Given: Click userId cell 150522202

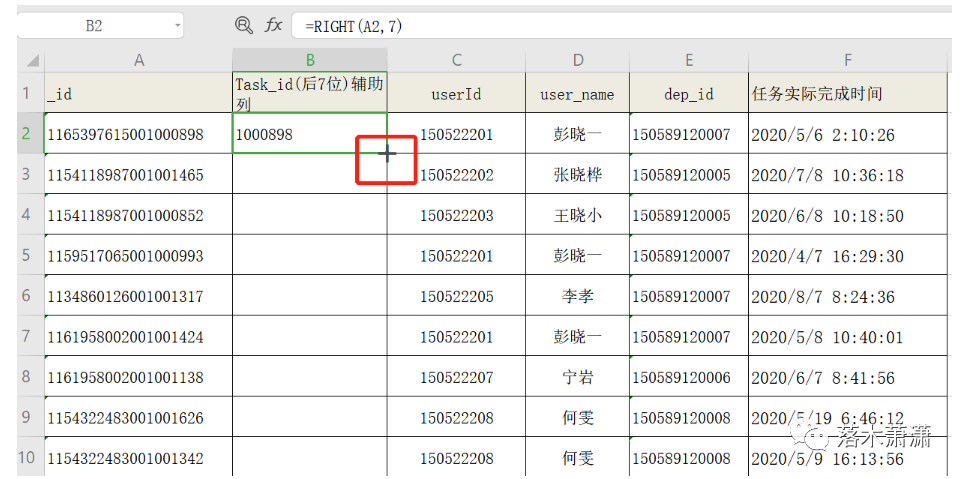Looking at the screenshot, I should (456, 174).
